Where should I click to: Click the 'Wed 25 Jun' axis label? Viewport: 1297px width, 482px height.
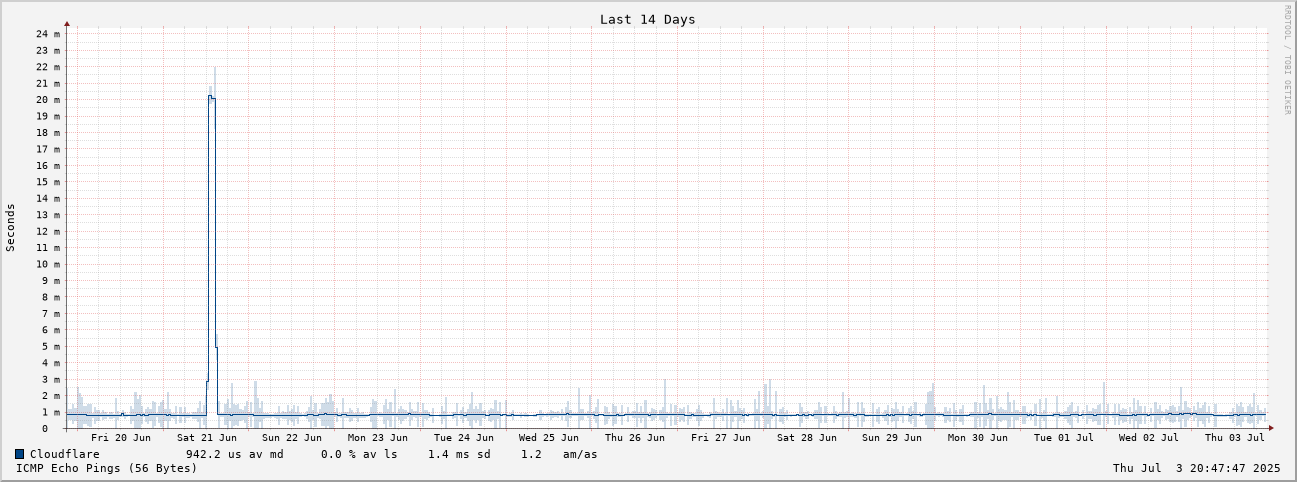tap(549, 437)
